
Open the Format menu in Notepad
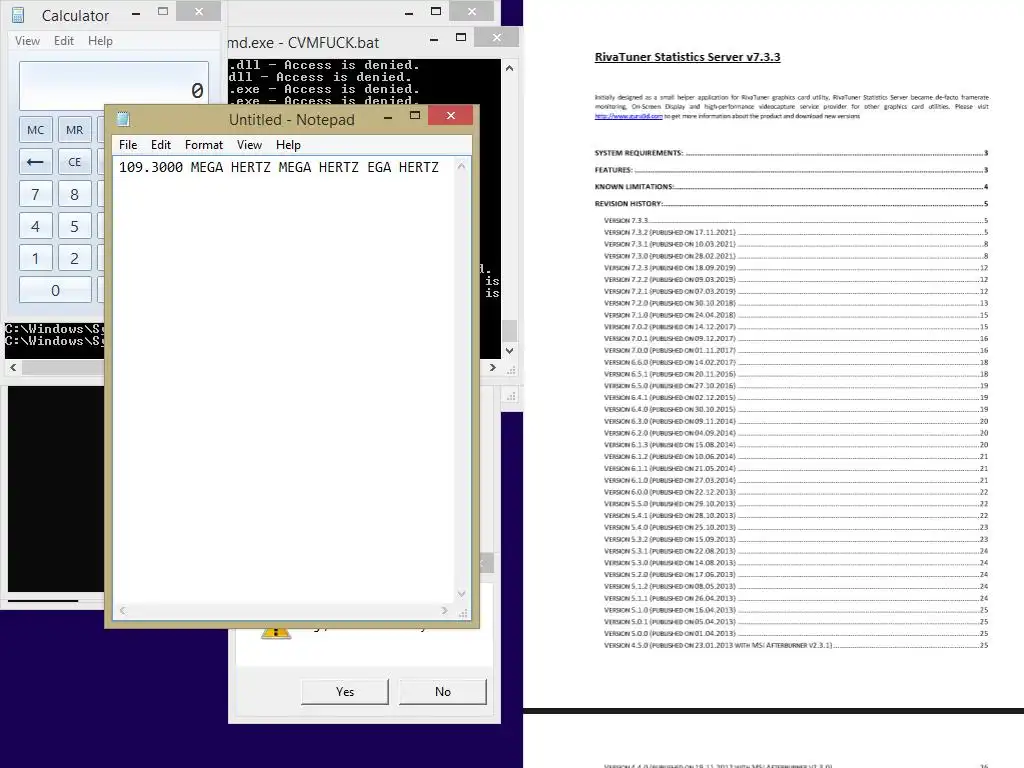(204, 145)
